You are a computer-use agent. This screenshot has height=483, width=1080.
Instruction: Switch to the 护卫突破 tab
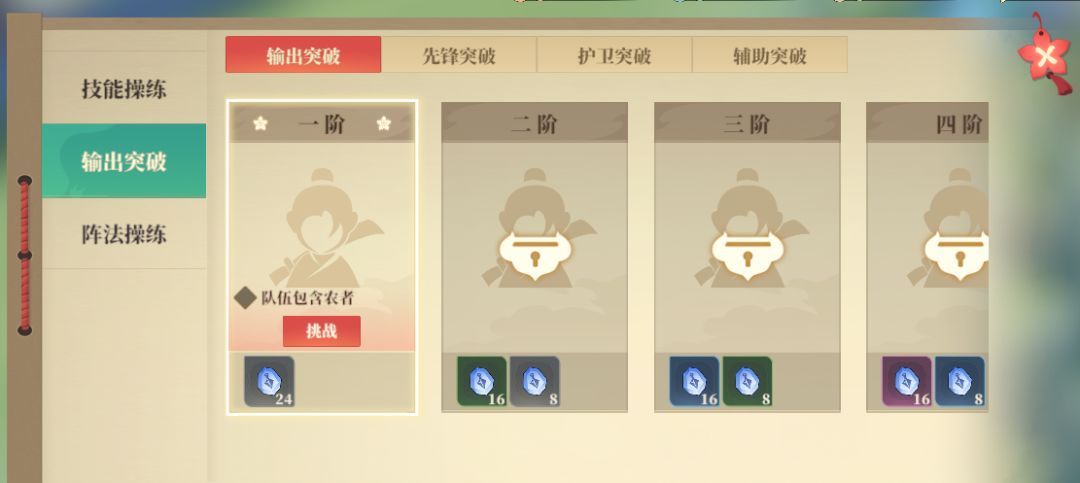(614, 55)
